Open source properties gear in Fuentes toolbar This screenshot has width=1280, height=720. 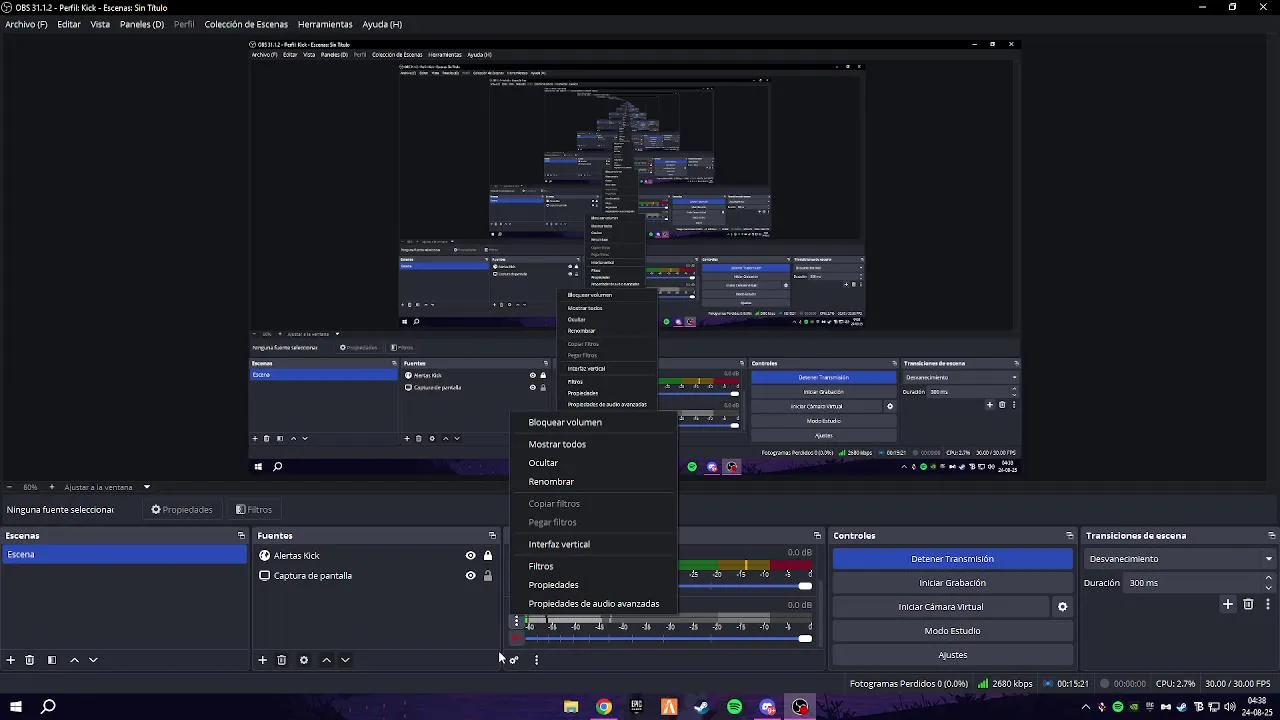304,660
